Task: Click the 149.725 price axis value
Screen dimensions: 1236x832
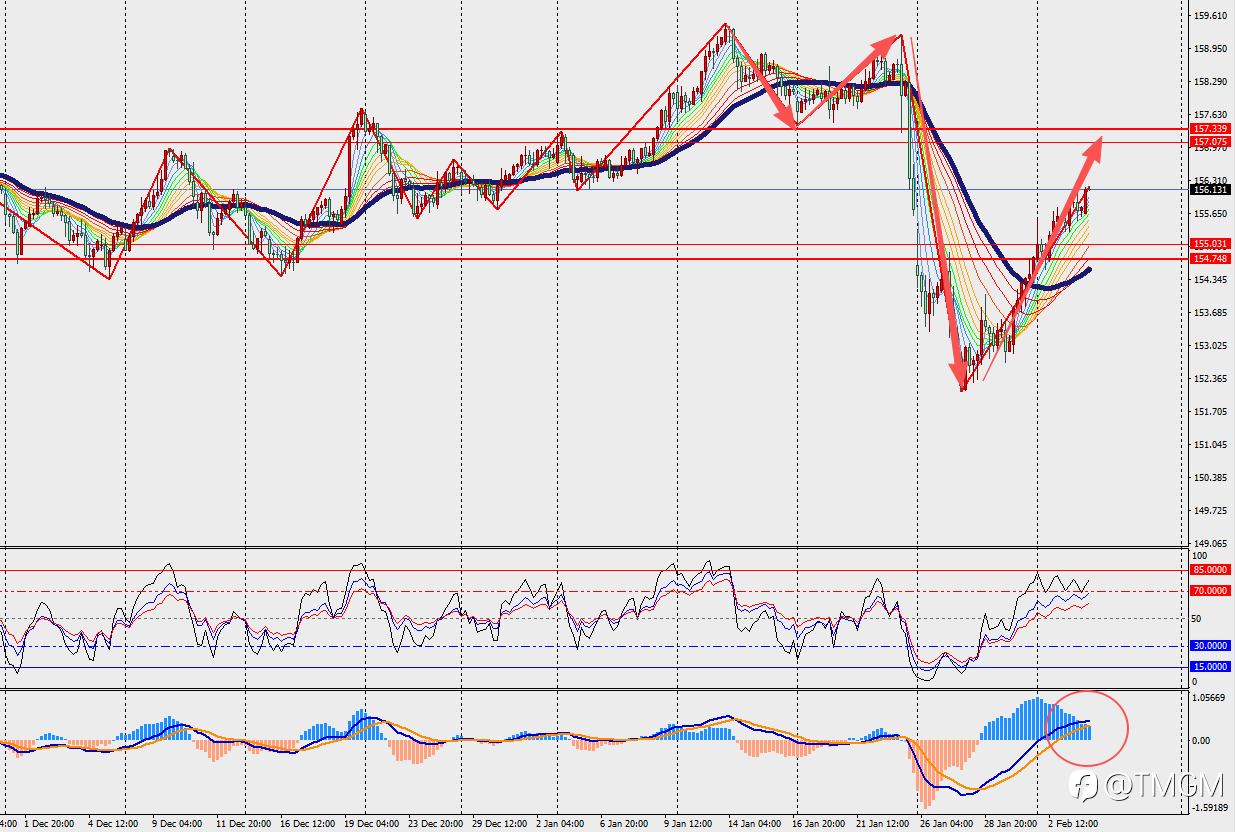Action: coord(1211,511)
